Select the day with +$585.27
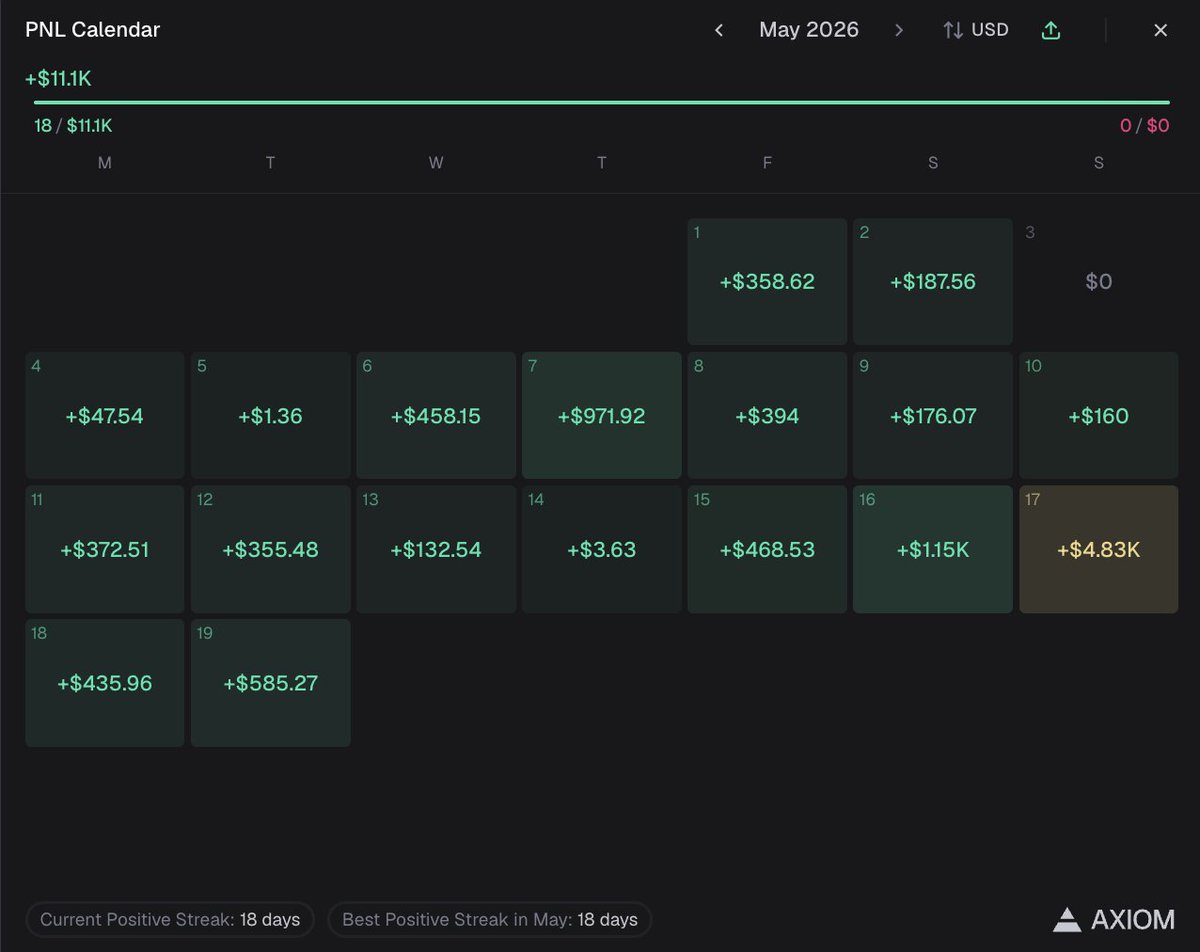 (271, 683)
